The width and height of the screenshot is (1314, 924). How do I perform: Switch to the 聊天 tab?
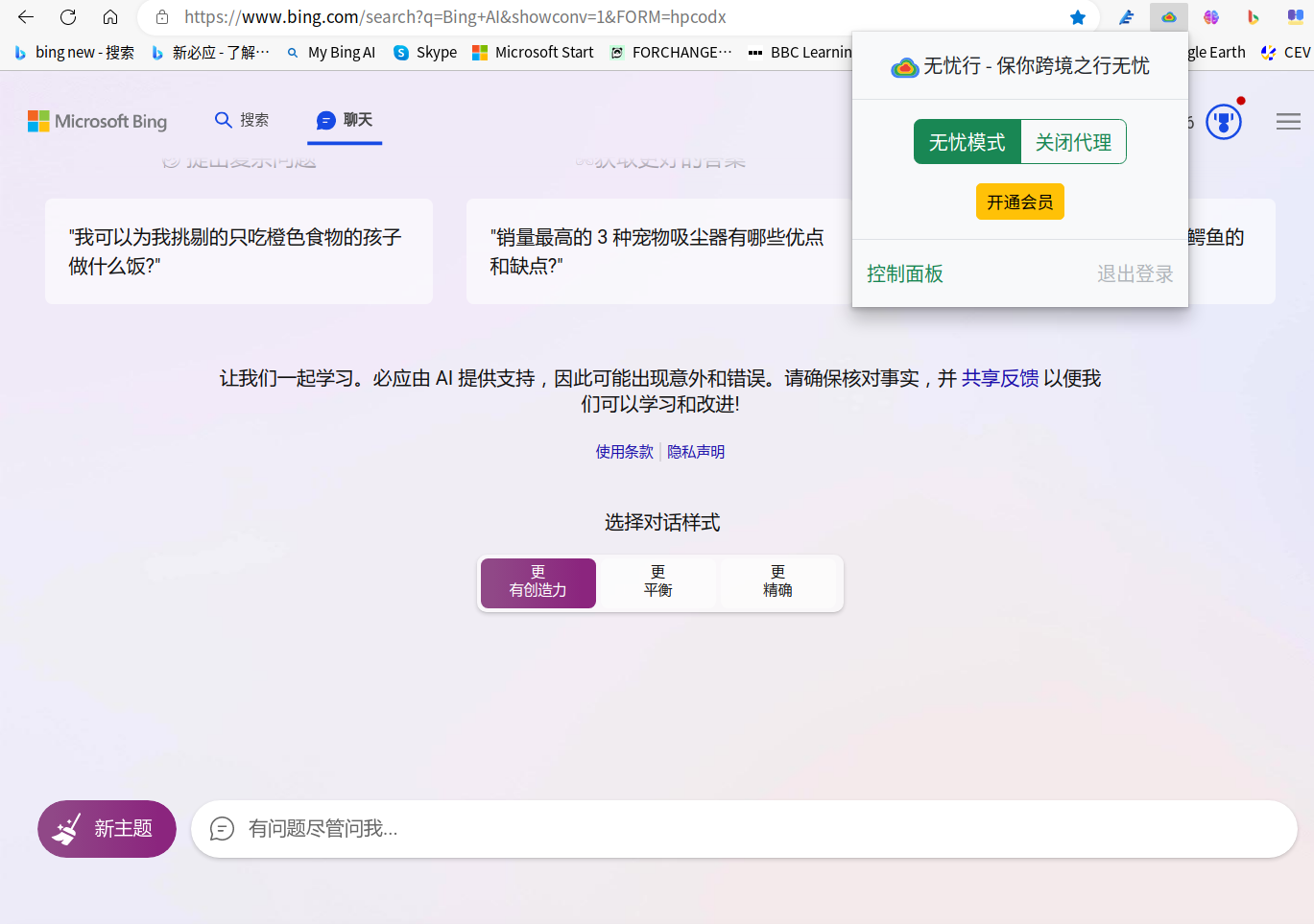pos(344,121)
